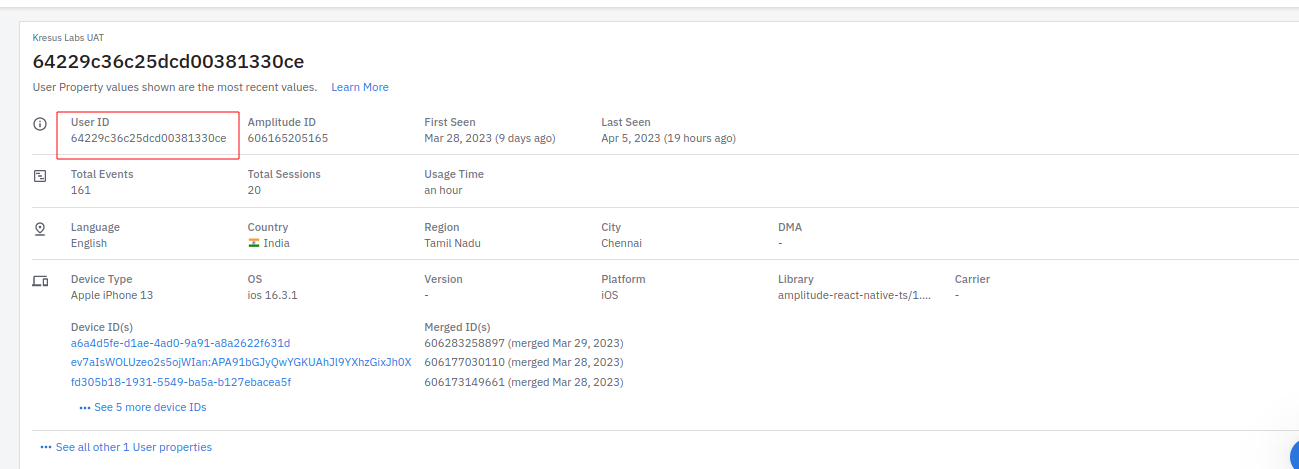
Task: Click the info icon beside User ID
Action: click(x=40, y=124)
